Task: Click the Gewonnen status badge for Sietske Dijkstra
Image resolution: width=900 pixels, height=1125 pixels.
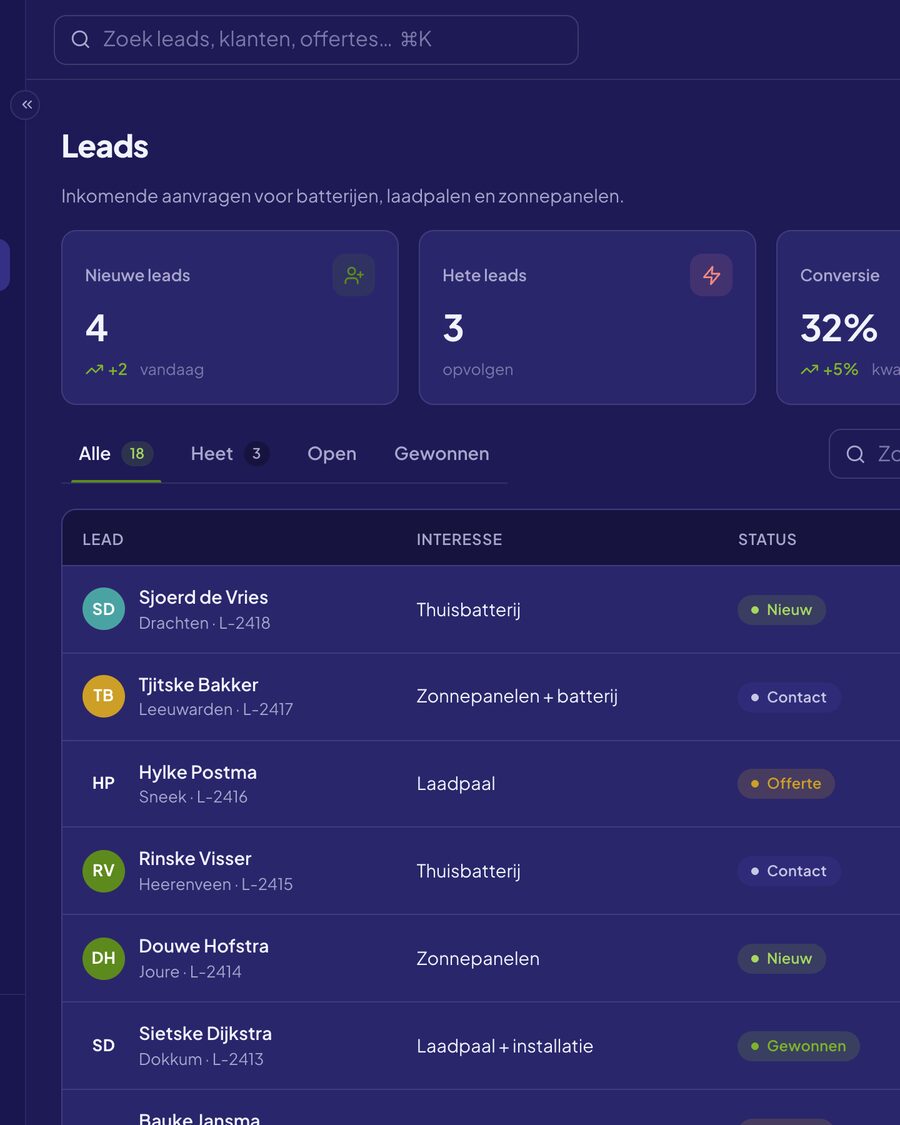Action: click(799, 1046)
